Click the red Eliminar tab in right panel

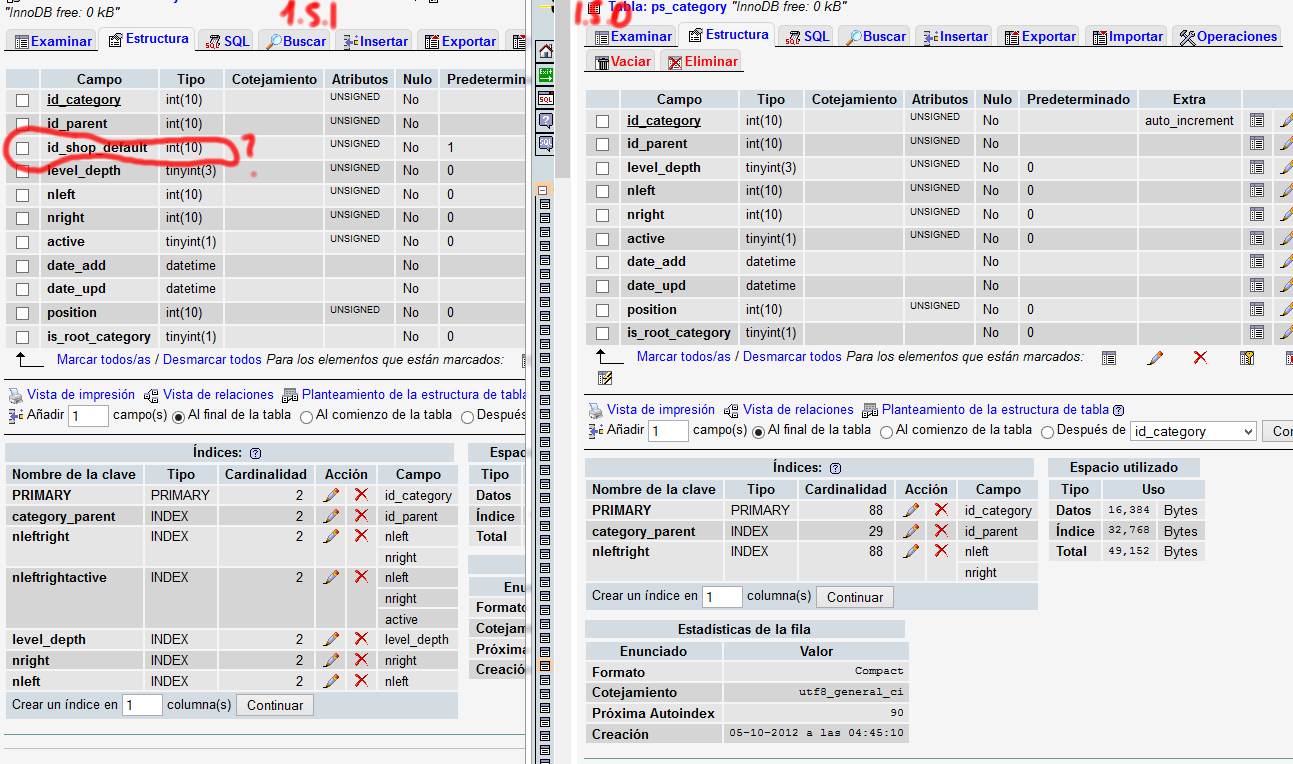pos(703,61)
